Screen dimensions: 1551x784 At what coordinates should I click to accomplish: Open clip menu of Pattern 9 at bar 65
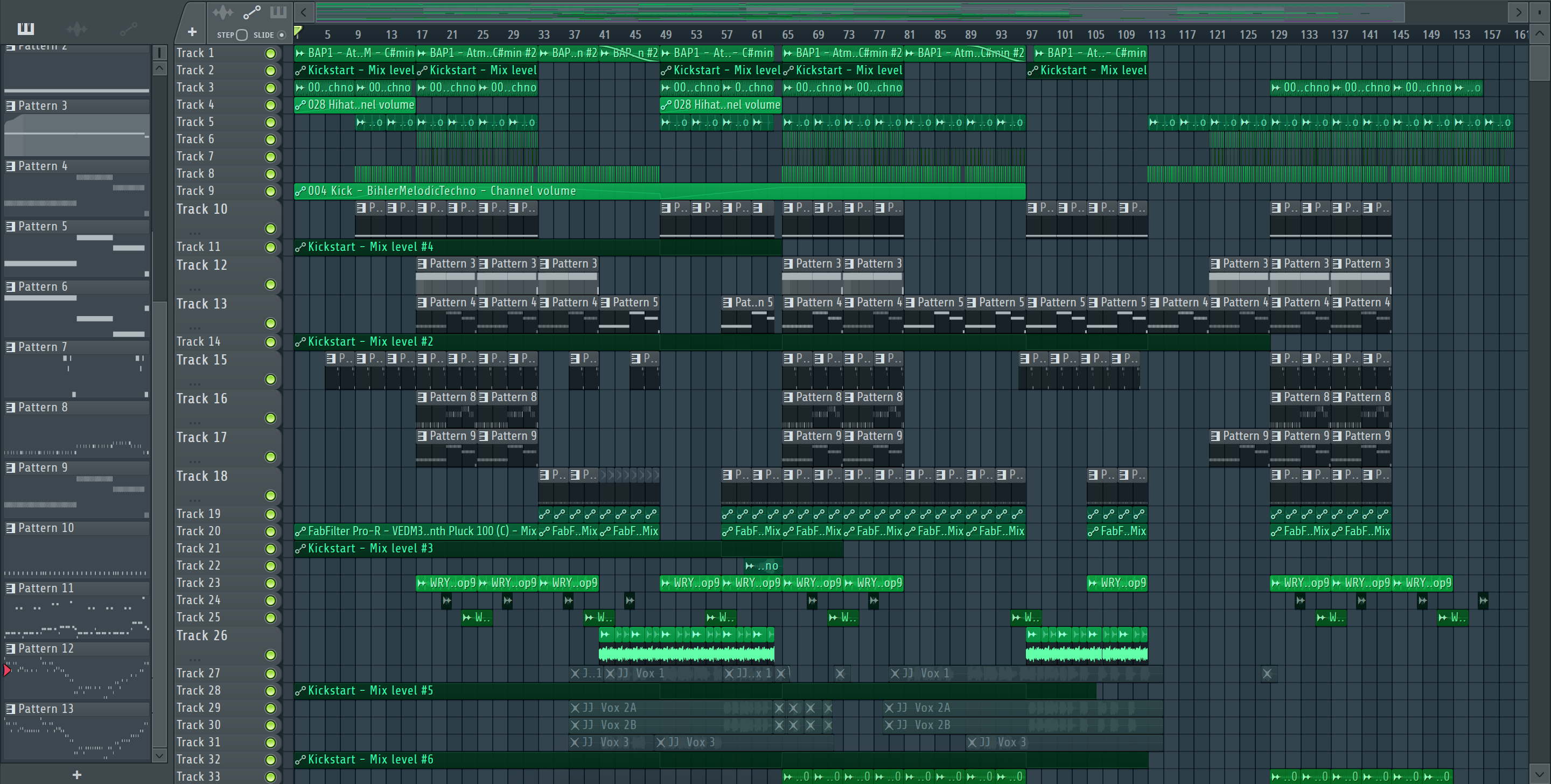(788, 437)
